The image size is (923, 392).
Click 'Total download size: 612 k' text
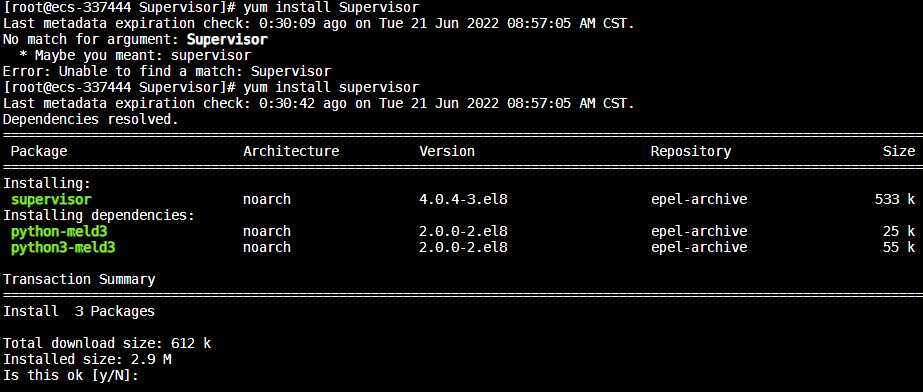(107, 343)
